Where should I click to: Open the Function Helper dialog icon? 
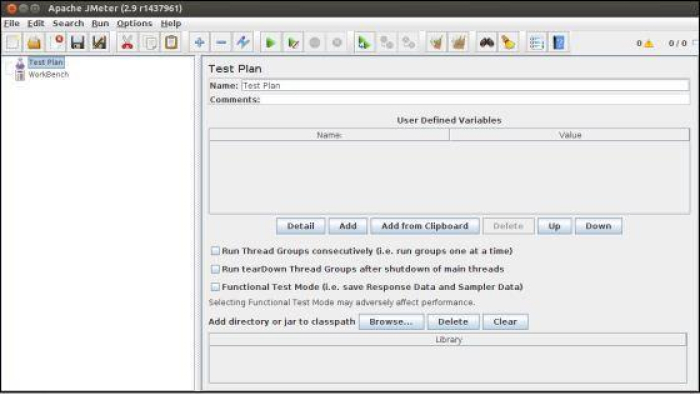(536, 42)
